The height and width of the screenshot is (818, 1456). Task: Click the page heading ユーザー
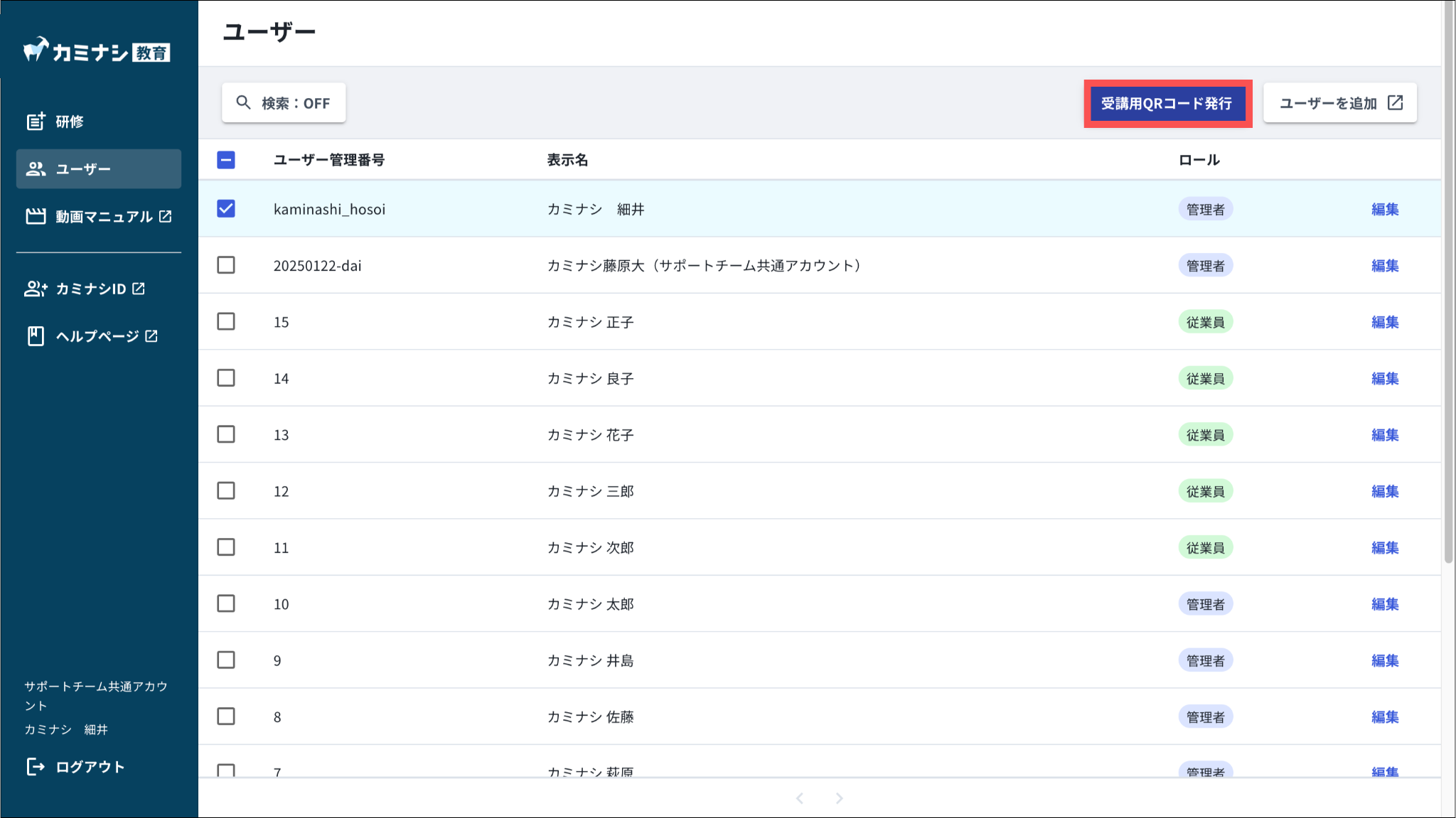tap(269, 32)
